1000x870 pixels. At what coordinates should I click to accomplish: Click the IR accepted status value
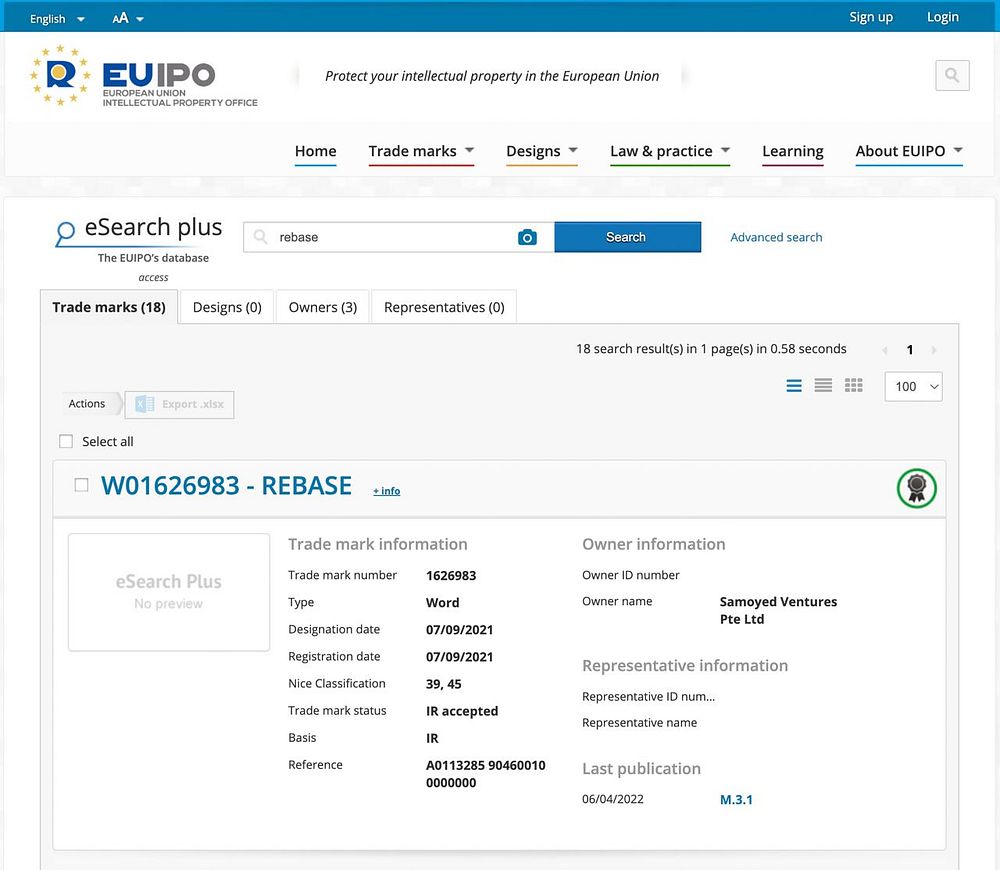coord(462,711)
